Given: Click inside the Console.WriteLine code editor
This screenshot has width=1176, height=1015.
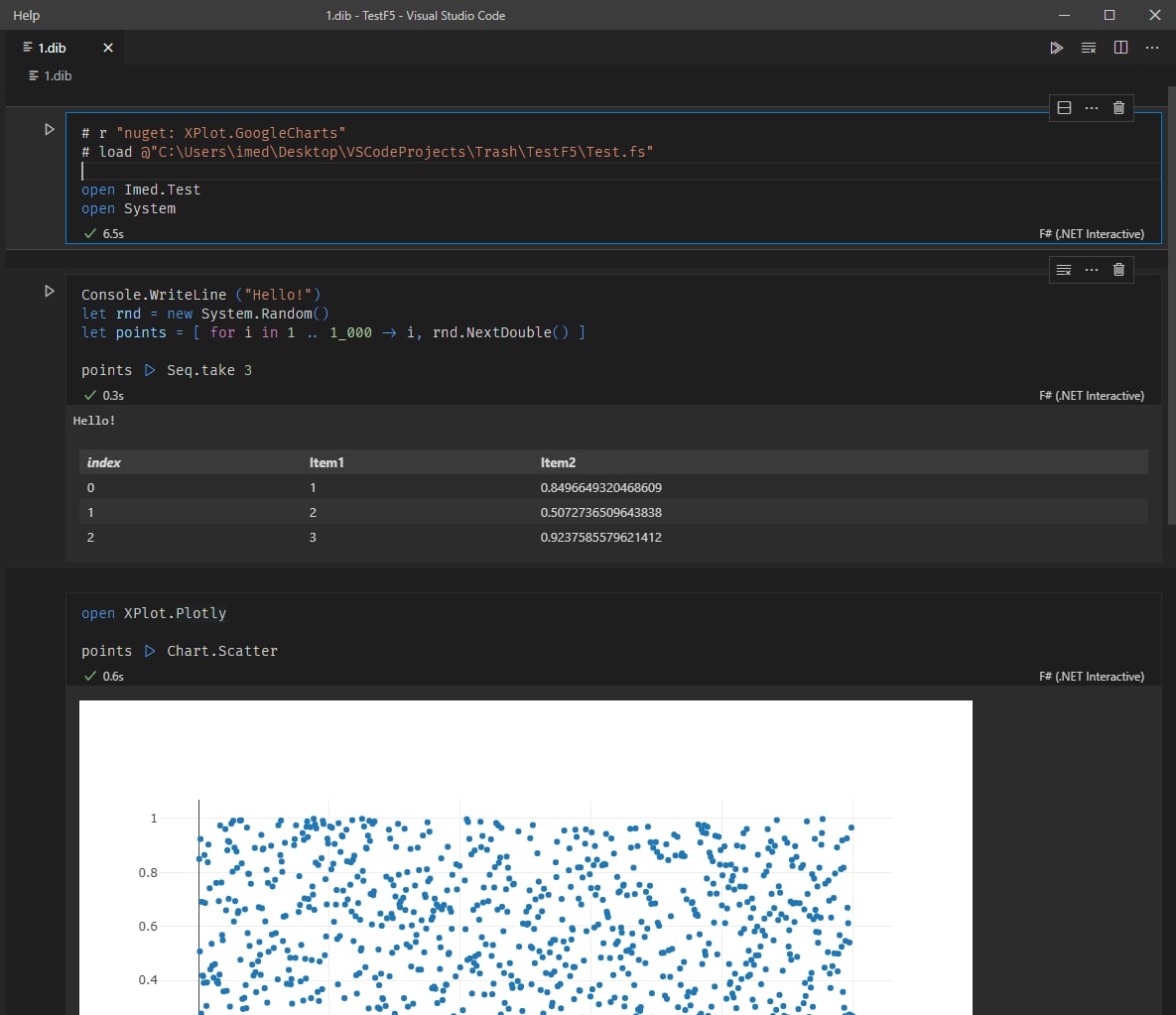Looking at the screenshot, I should (613, 332).
